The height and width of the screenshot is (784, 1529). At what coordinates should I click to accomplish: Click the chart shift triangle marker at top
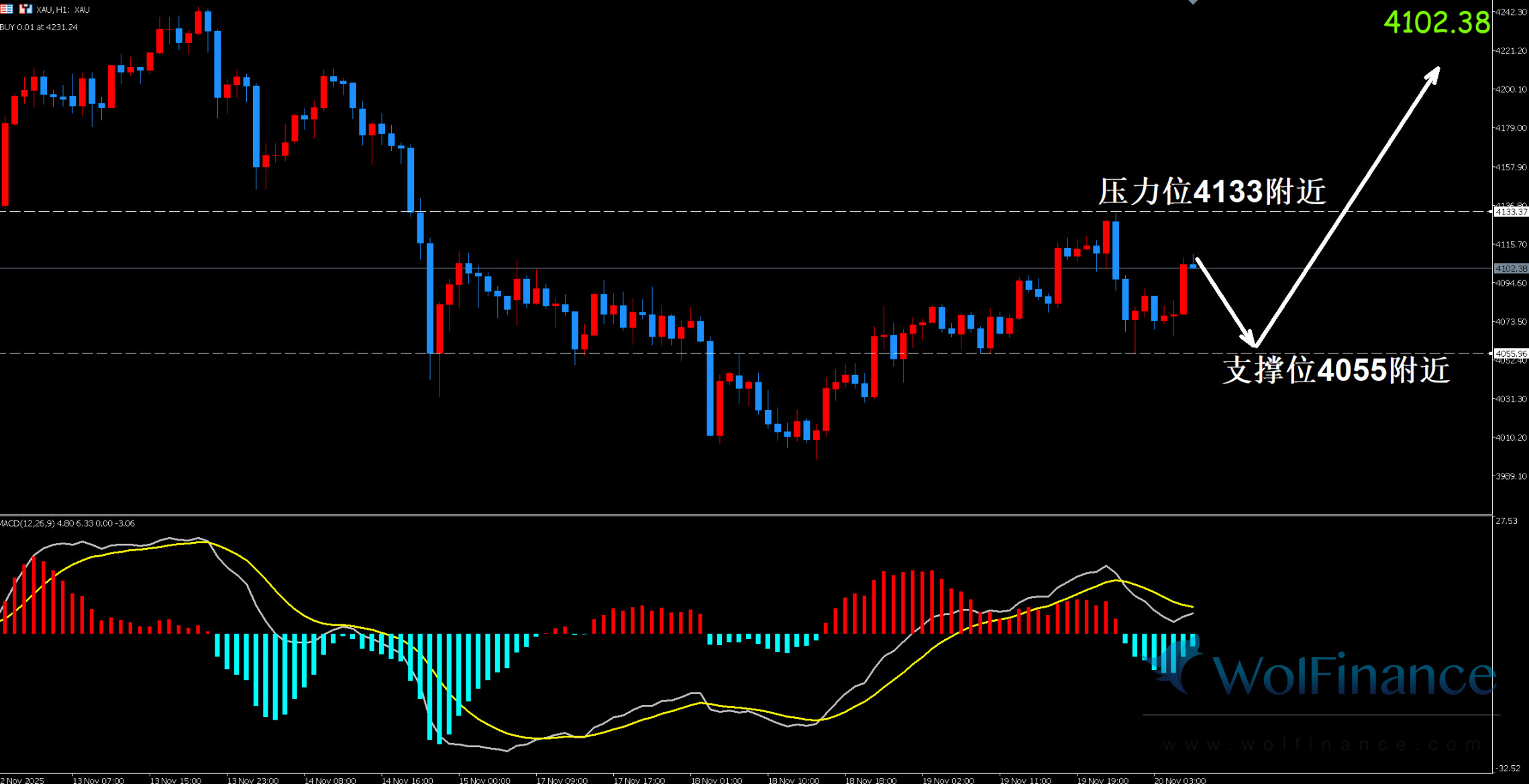click(x=1193, y=2)
